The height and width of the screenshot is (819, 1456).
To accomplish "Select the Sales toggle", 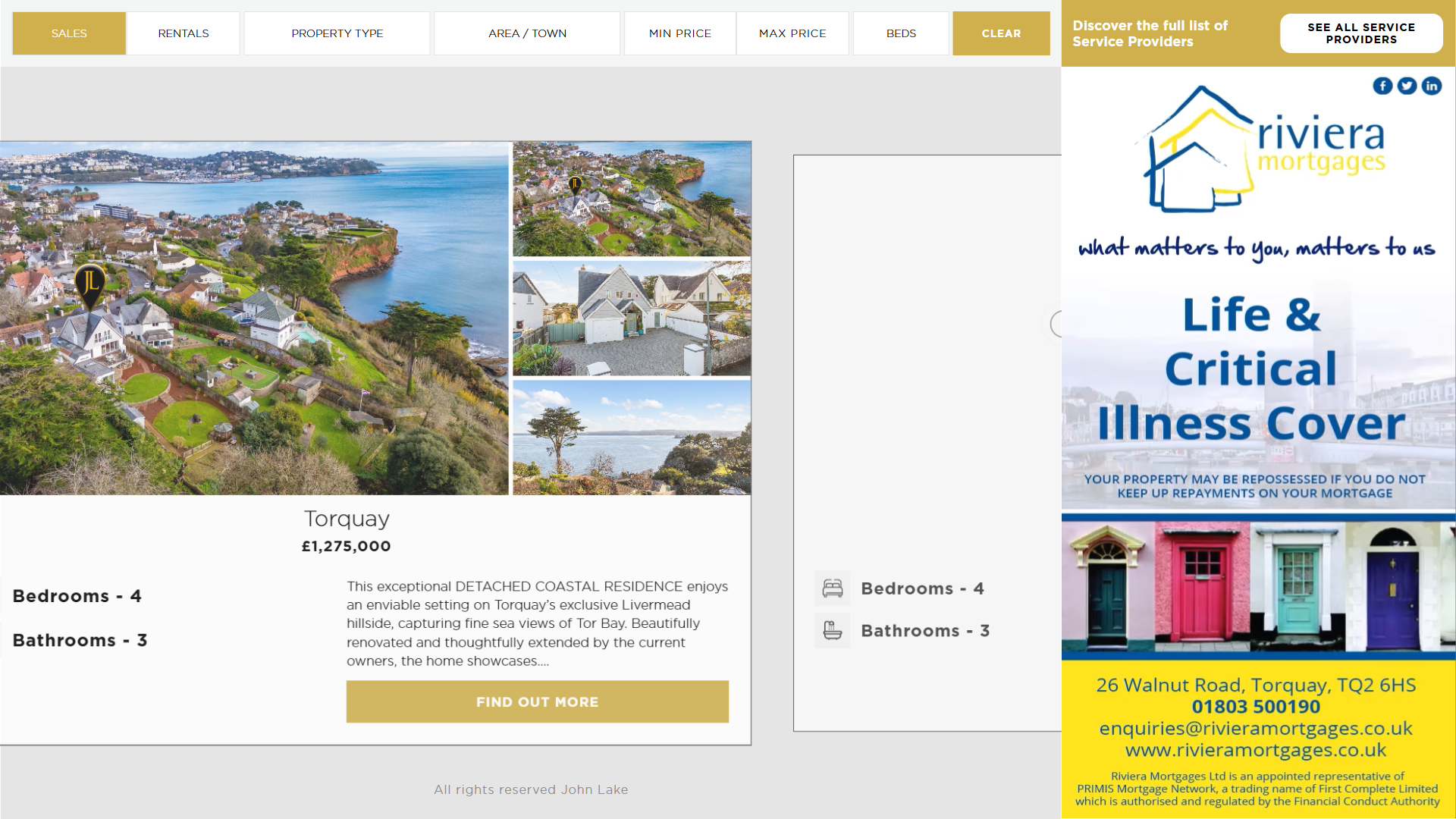I will (69, 33).
